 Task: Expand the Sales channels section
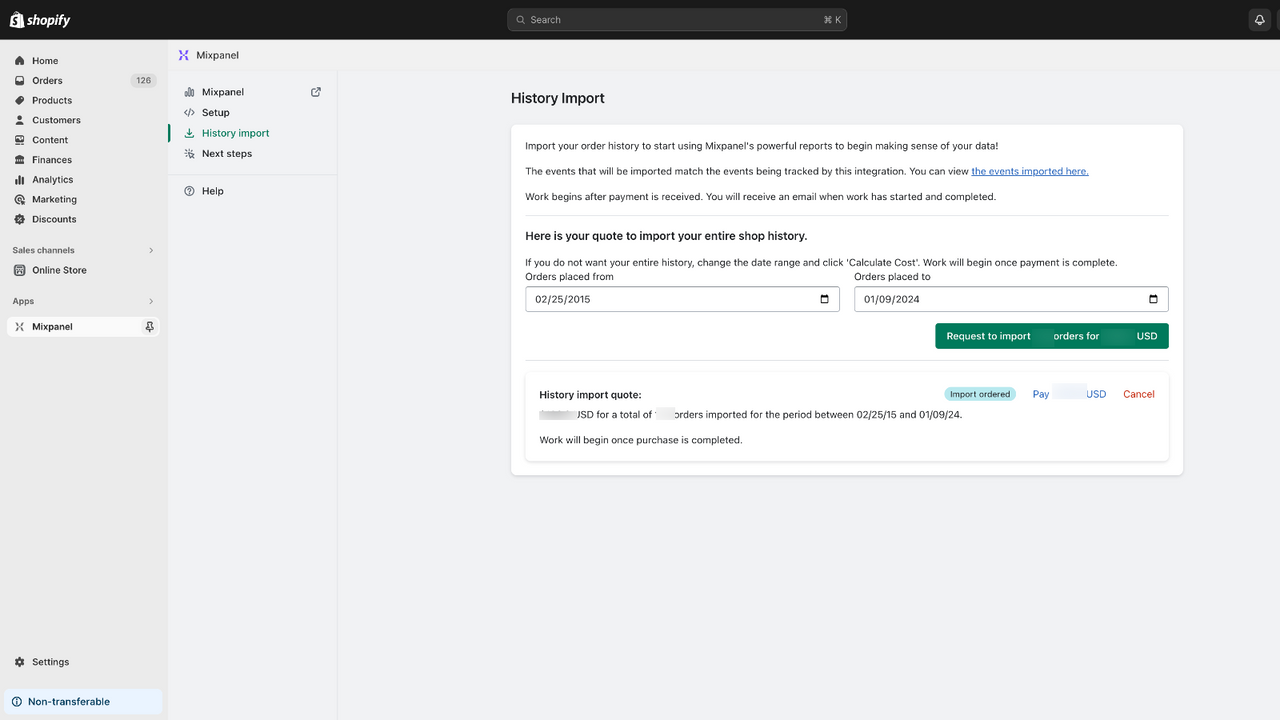coord(151,250)
